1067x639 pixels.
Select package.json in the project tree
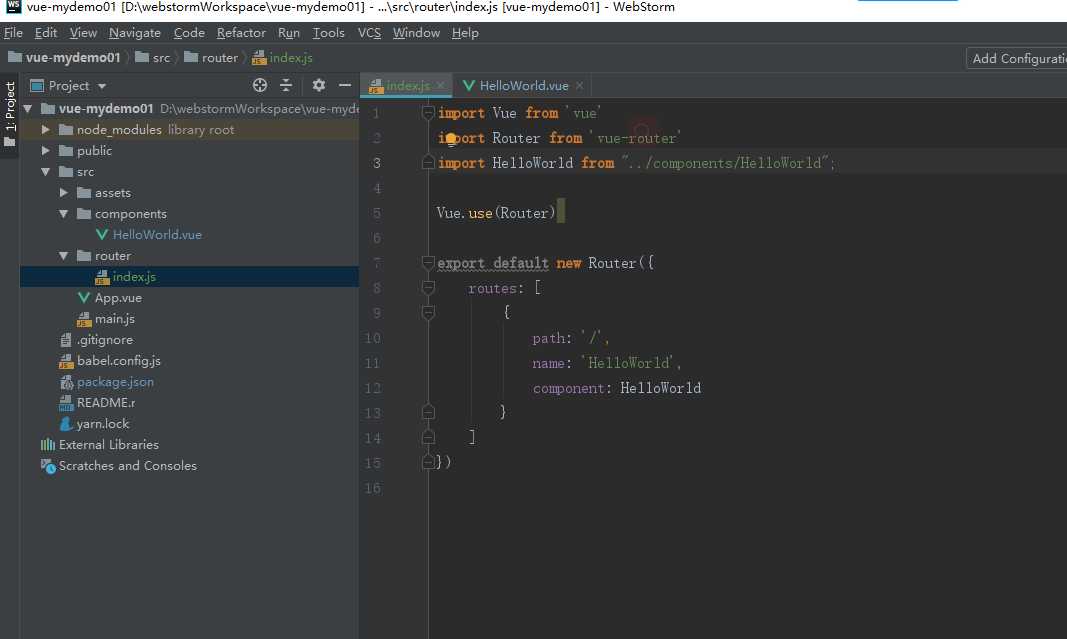click(115, 382)
